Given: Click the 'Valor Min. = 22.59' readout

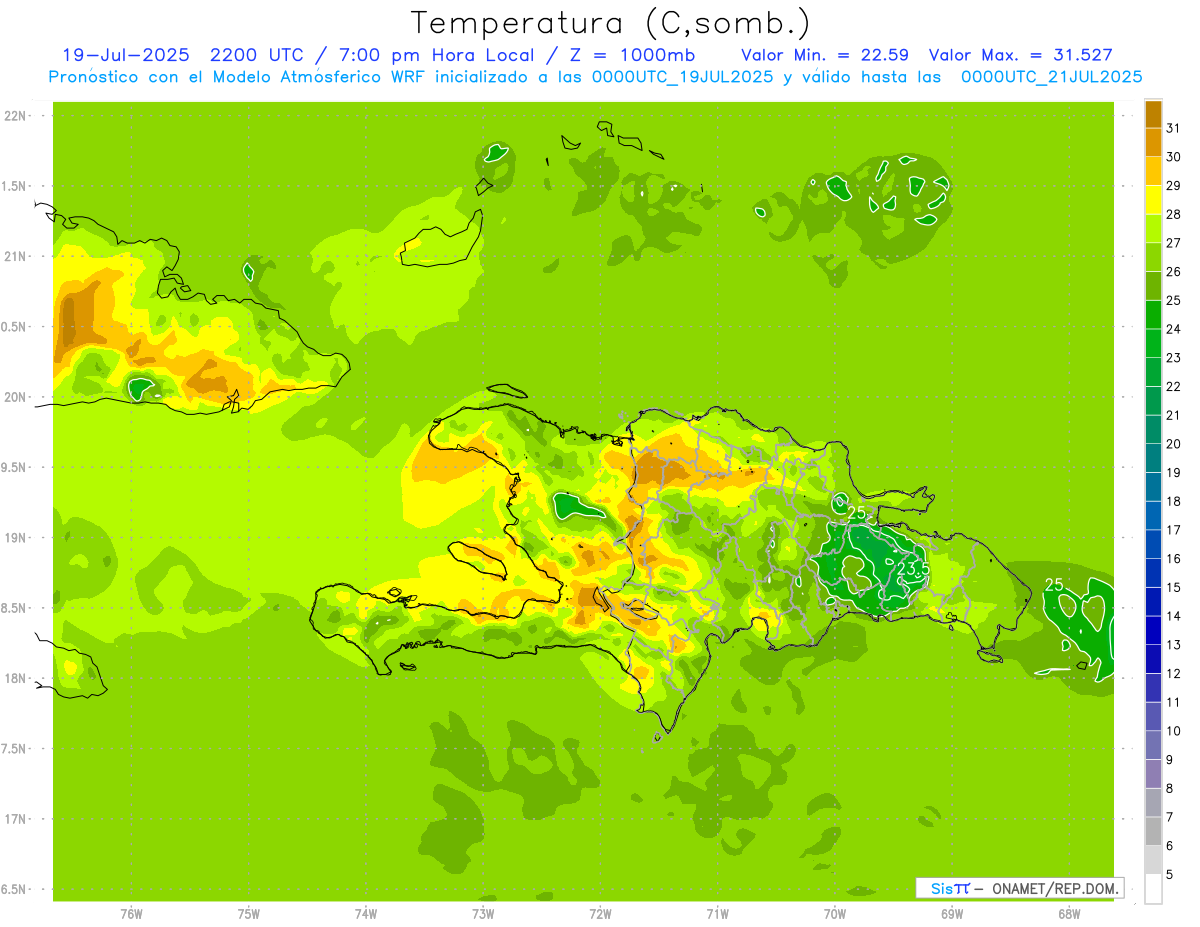Looking at the screenshot, I should [x=824, y=55].
